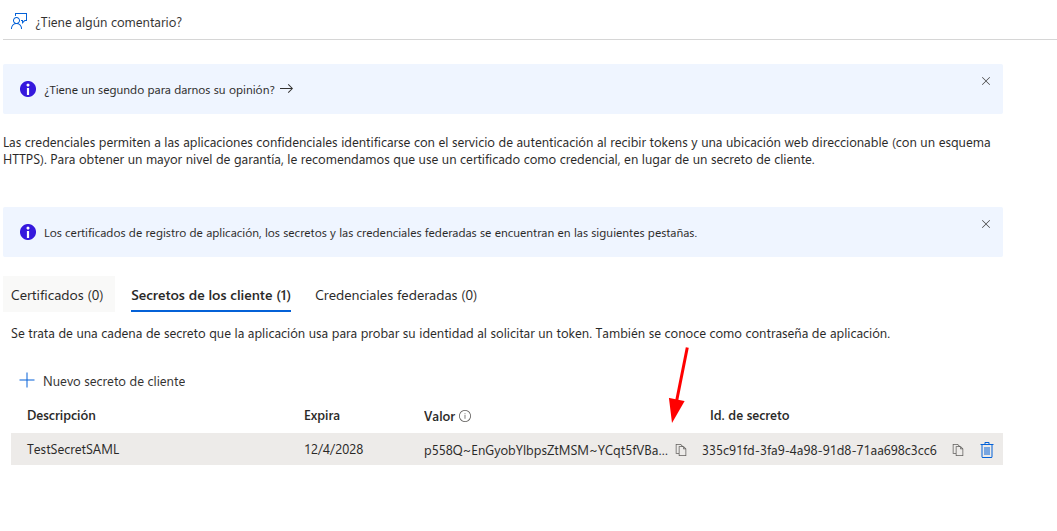Click the Valor column header
This screenshot has width=1057, height=531.
439,416
